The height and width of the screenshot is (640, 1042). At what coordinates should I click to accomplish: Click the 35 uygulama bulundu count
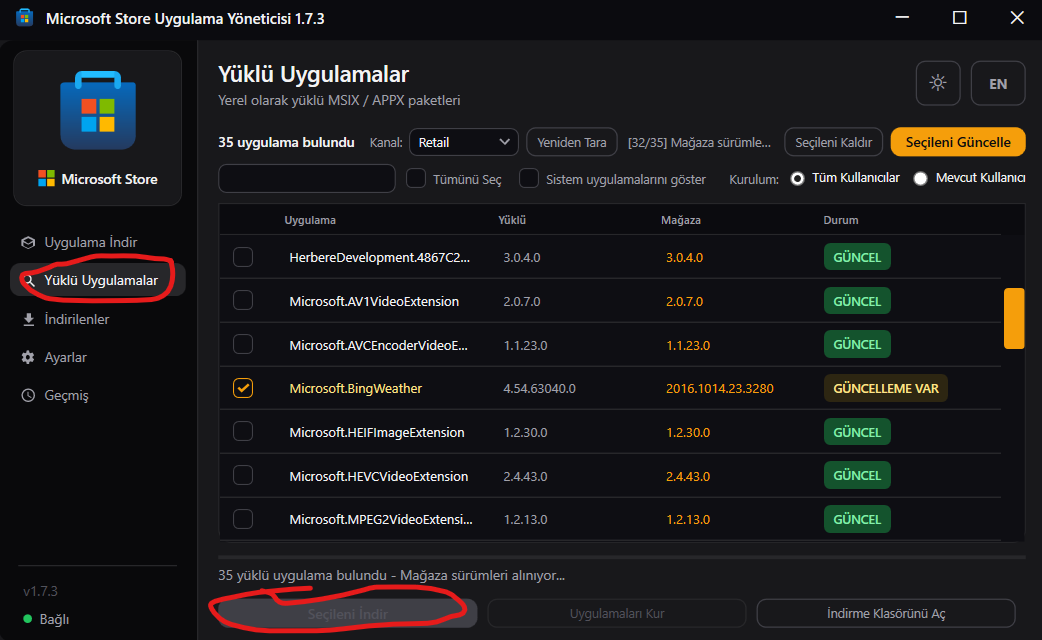(x=286, y=142)
